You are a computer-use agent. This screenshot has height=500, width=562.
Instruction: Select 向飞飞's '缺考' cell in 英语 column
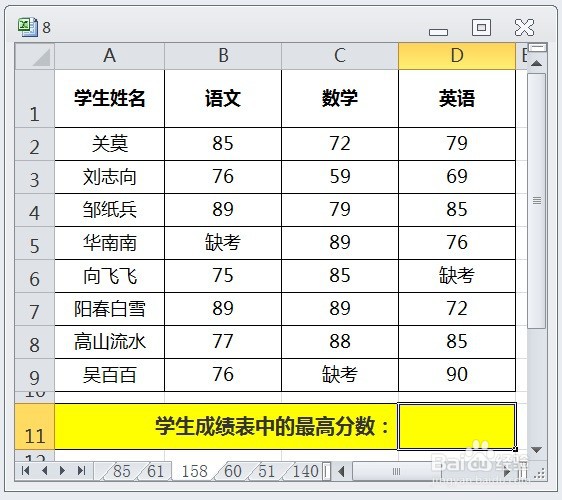(x=457, y=276)
